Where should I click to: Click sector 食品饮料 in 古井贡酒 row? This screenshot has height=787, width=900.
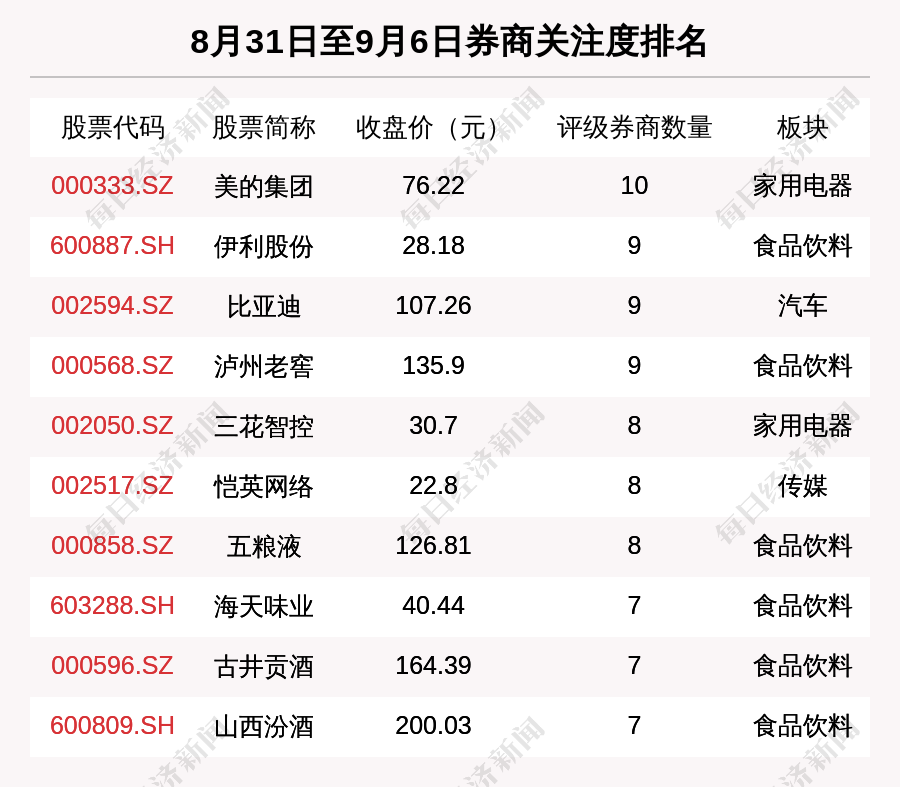coord(802,665)
